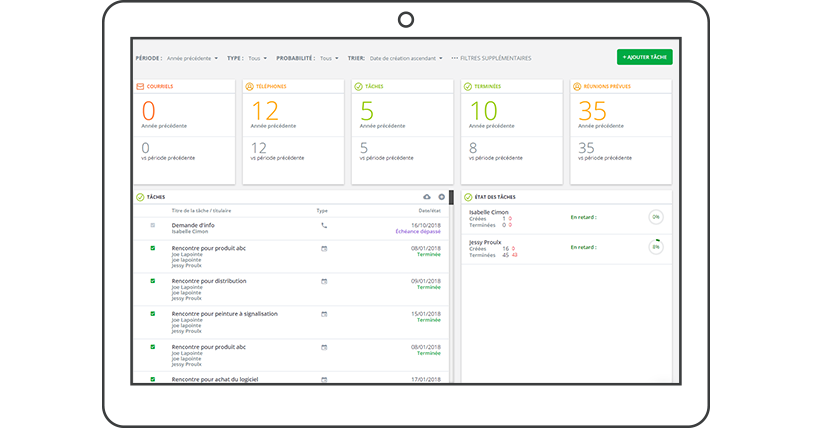Click the date 17/01/2018
The width and height of the screenshot is (813, 428).
pos(426,380)
